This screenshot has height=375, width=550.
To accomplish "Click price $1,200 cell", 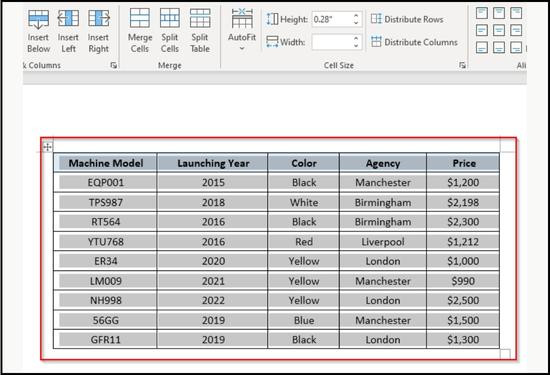I will [463, 182].
